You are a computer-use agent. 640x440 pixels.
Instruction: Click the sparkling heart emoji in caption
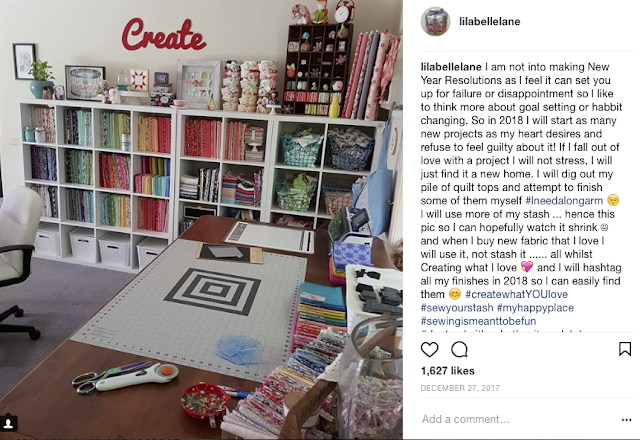[x=527, y=267]
